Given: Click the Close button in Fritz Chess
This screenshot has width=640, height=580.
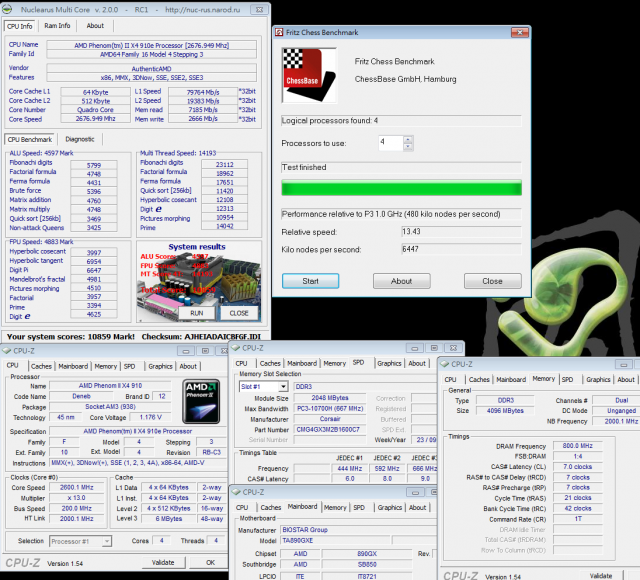Looking at the screenshot, I should 492,281.
